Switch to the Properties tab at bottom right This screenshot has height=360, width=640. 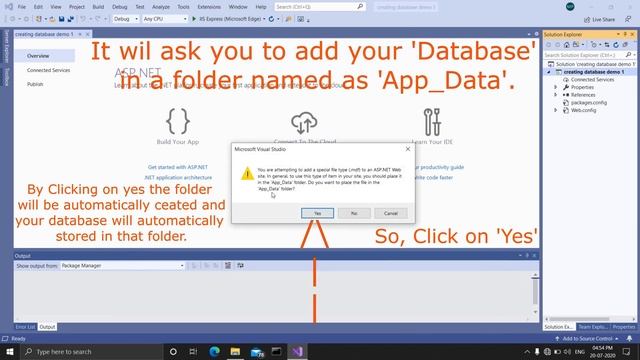point(623,327)
